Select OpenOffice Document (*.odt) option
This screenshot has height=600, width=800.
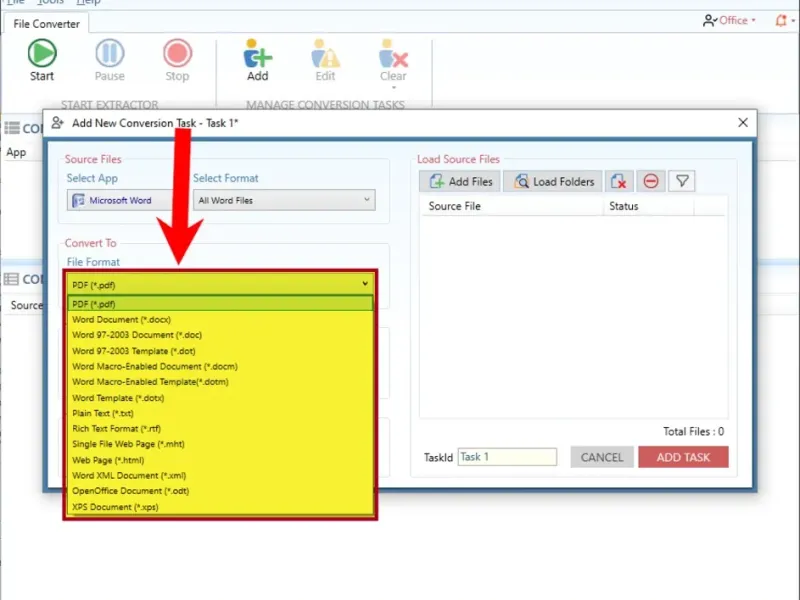[220, 491]
